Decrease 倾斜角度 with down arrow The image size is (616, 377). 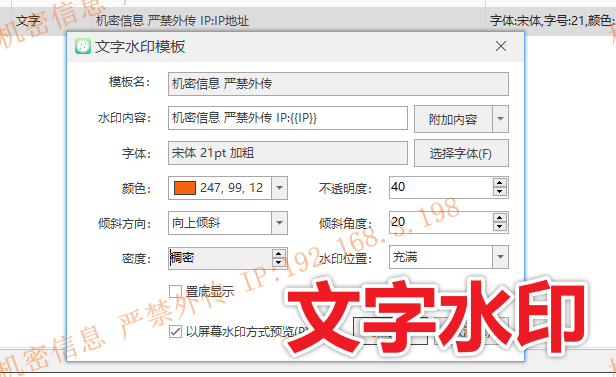pos(500,227)
